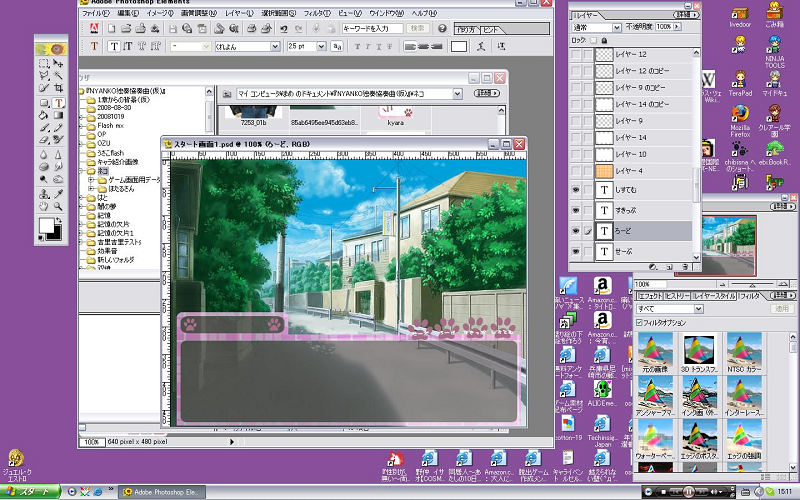The image size is (800, 500).
Task: Select the Zoom magnifier tool
Action: point(58,207)
